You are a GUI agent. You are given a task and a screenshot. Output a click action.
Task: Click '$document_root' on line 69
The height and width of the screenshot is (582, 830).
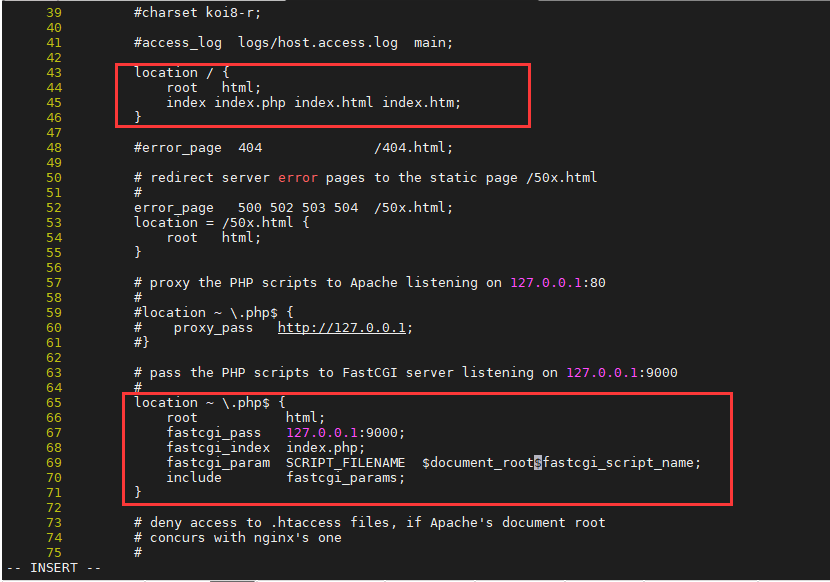coord(477,463)
